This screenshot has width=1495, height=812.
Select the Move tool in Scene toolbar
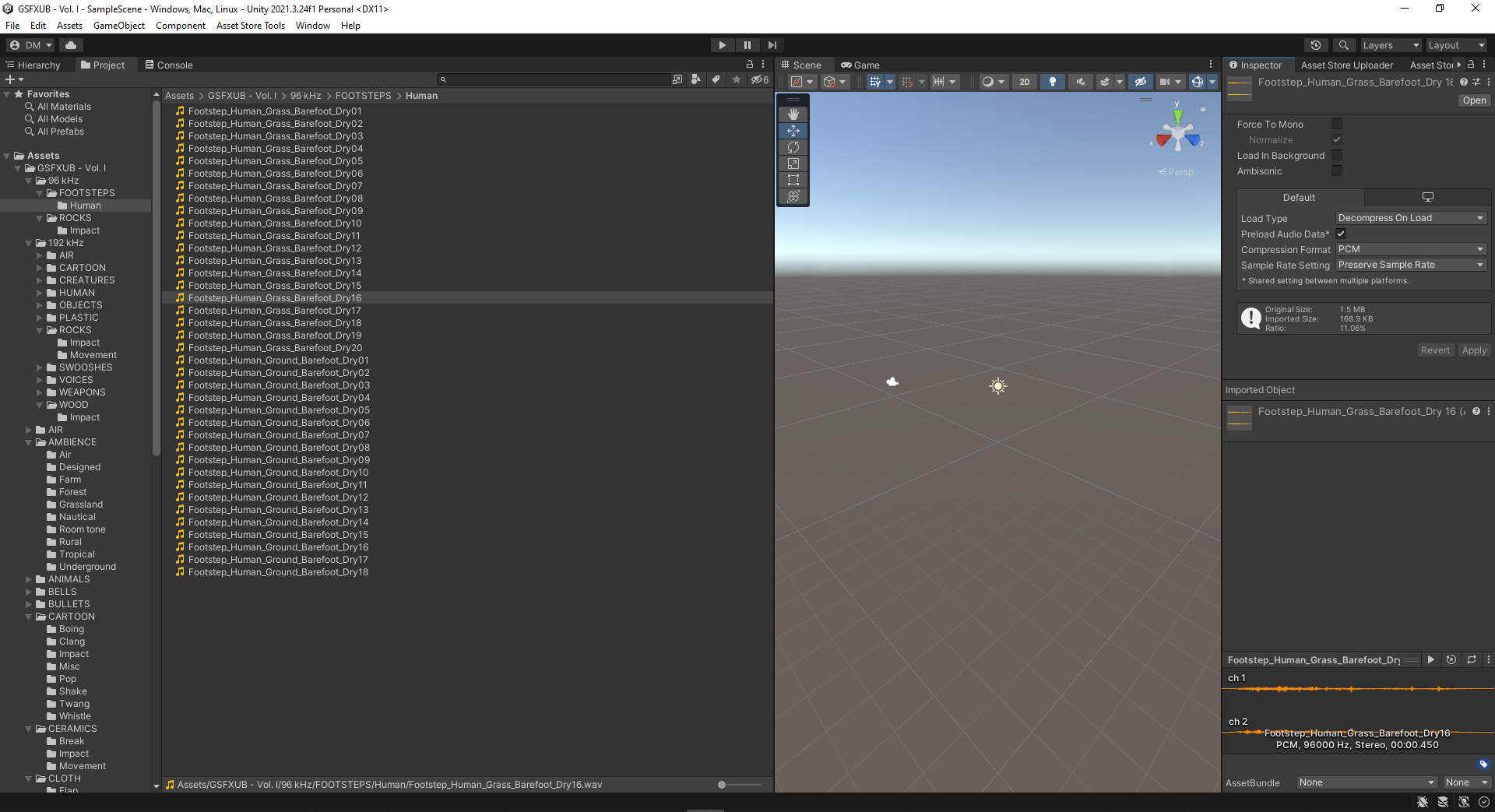click(x=793, y=131)
